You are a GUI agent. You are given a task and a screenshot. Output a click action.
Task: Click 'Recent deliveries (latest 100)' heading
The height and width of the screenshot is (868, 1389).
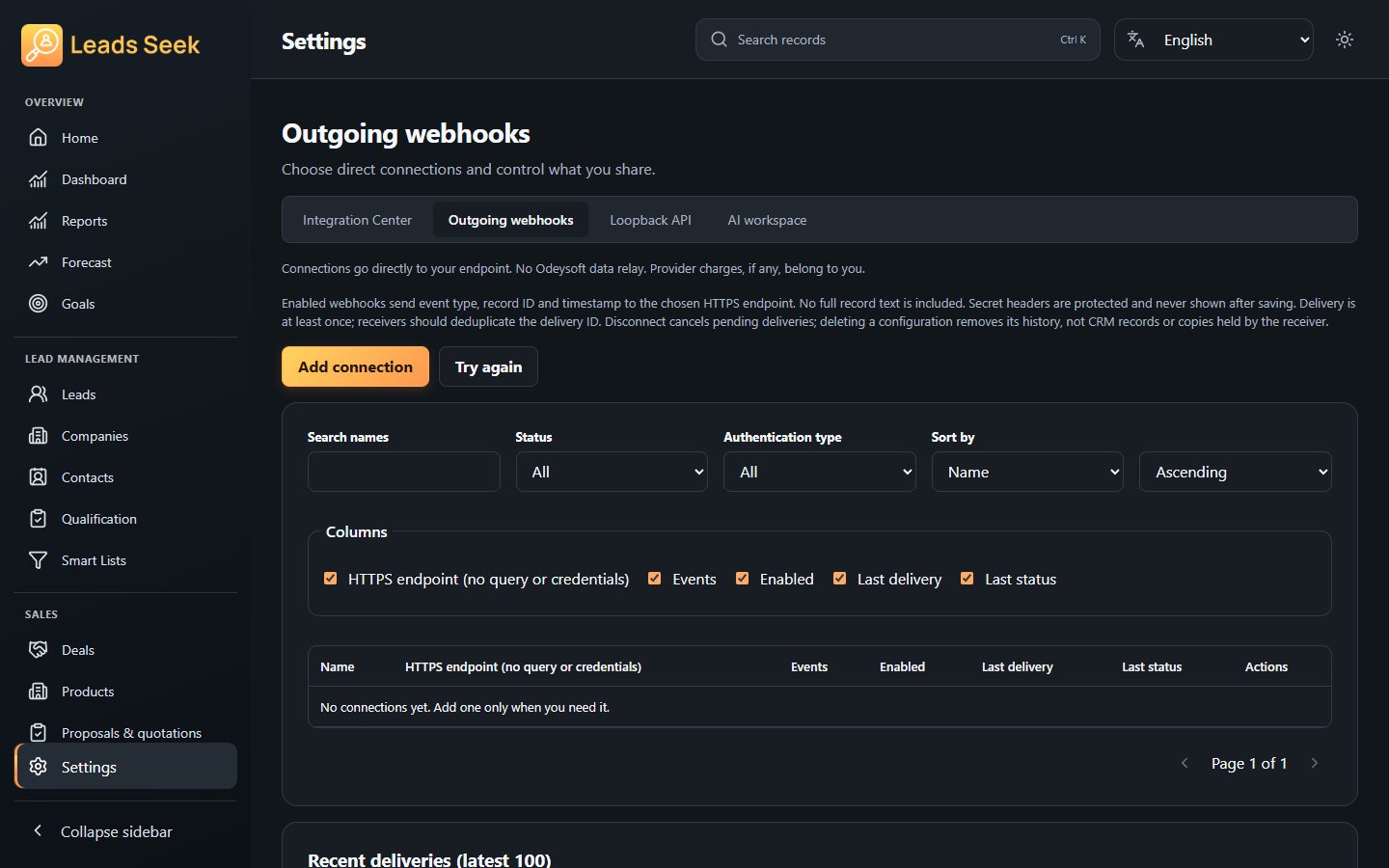tap(429, 859)
